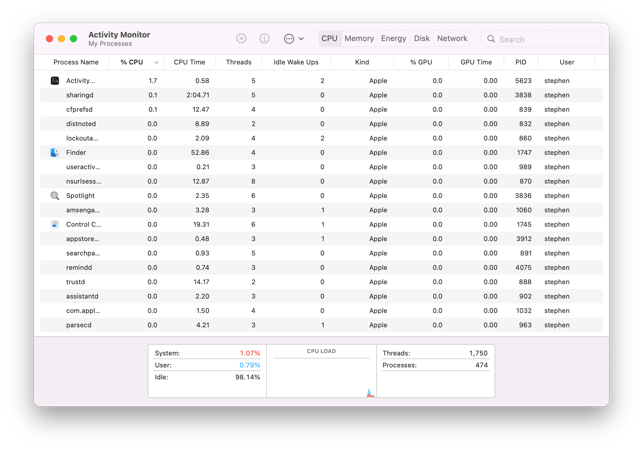This screenshot has width=643, height=451.
Task: Switch to the Disk tab
Action: pos(422,39)
